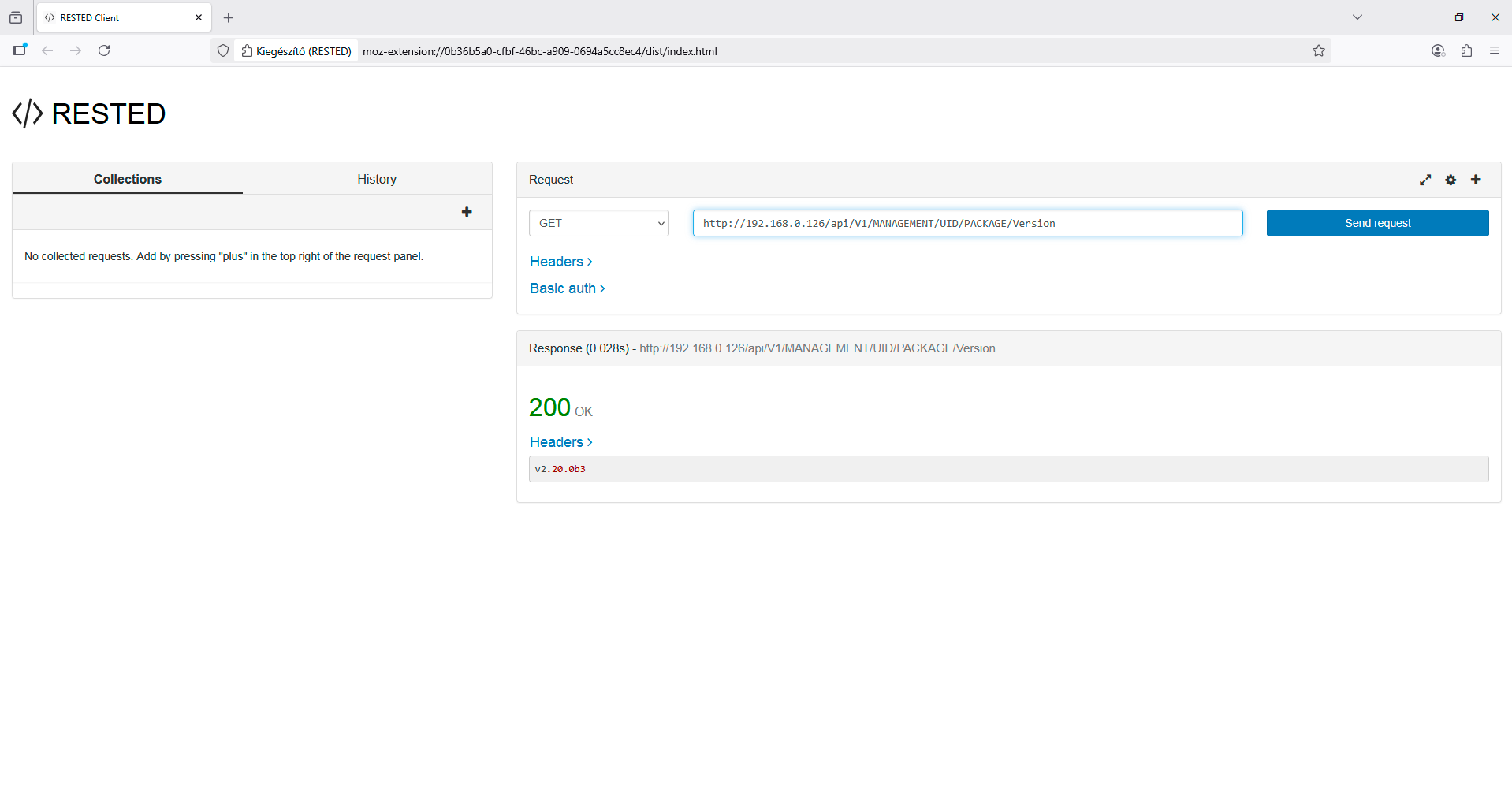1512x811 pixels.
Task: Bookmark this page with star icon
Action: click(1319, 50)
